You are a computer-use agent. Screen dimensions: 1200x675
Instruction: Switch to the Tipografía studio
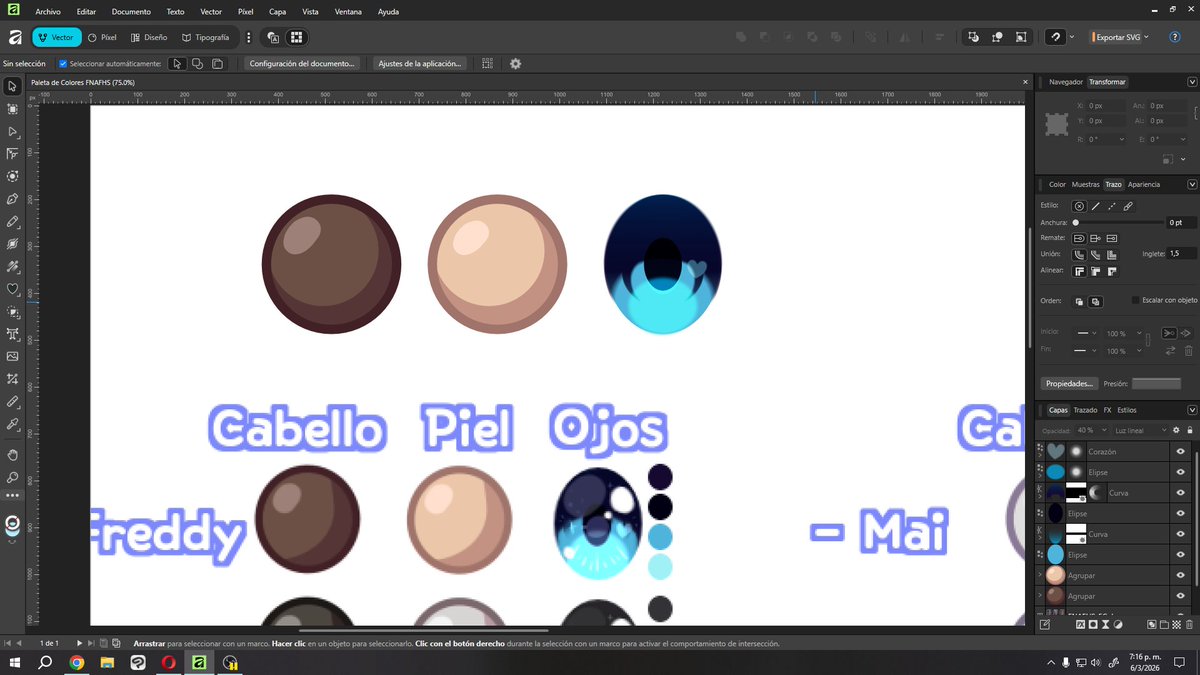pos(206,37)
